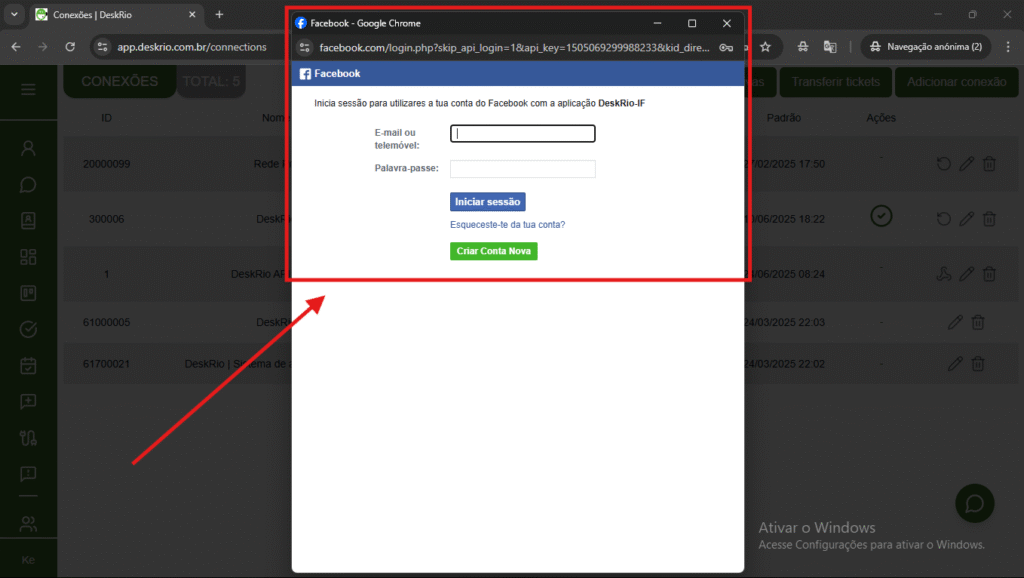Screen dimensions: 1024x578
Task: Select the ID cell 20000099
Action: (x=106, y=164)
